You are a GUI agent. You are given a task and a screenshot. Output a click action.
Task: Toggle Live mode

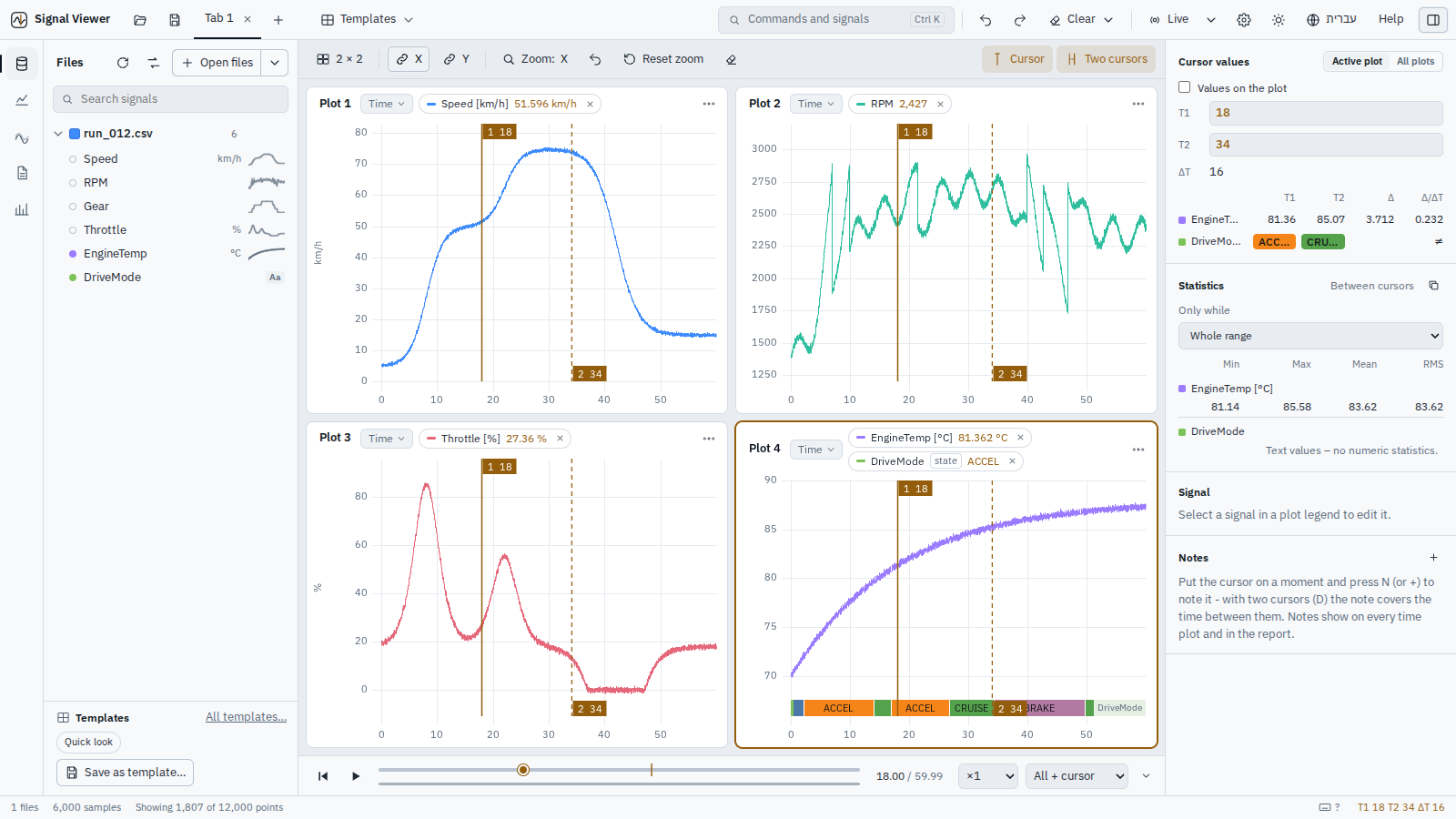point(1169,19)
